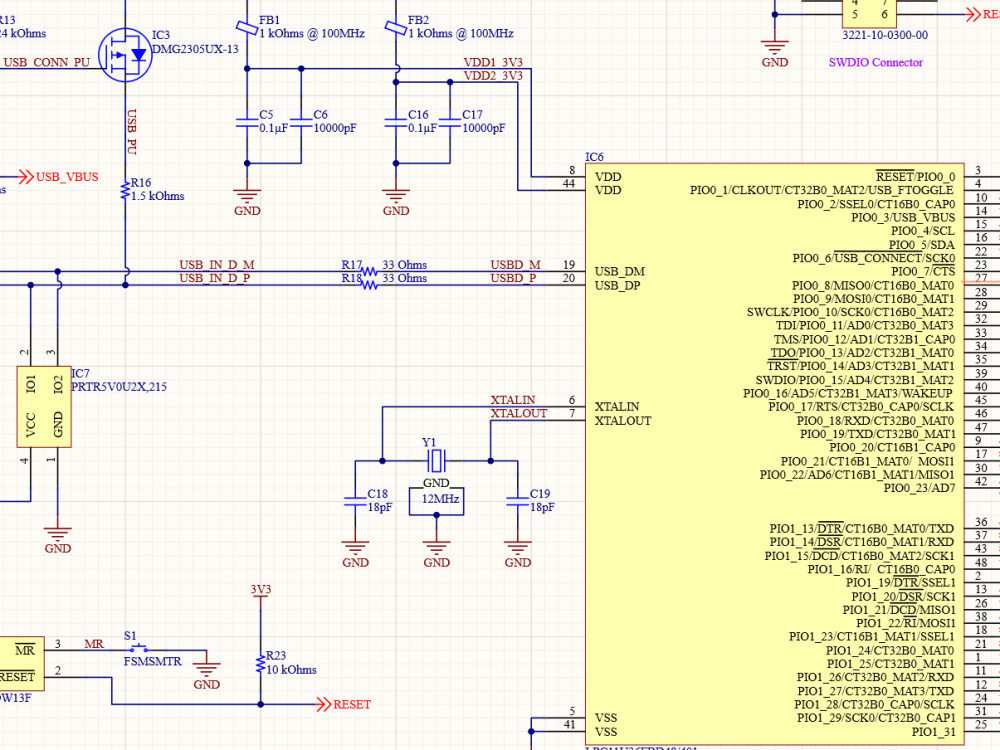Click the USBD_P net label
The width and height of the screenshot is (1000, 750).
click(x=513, y=278)
